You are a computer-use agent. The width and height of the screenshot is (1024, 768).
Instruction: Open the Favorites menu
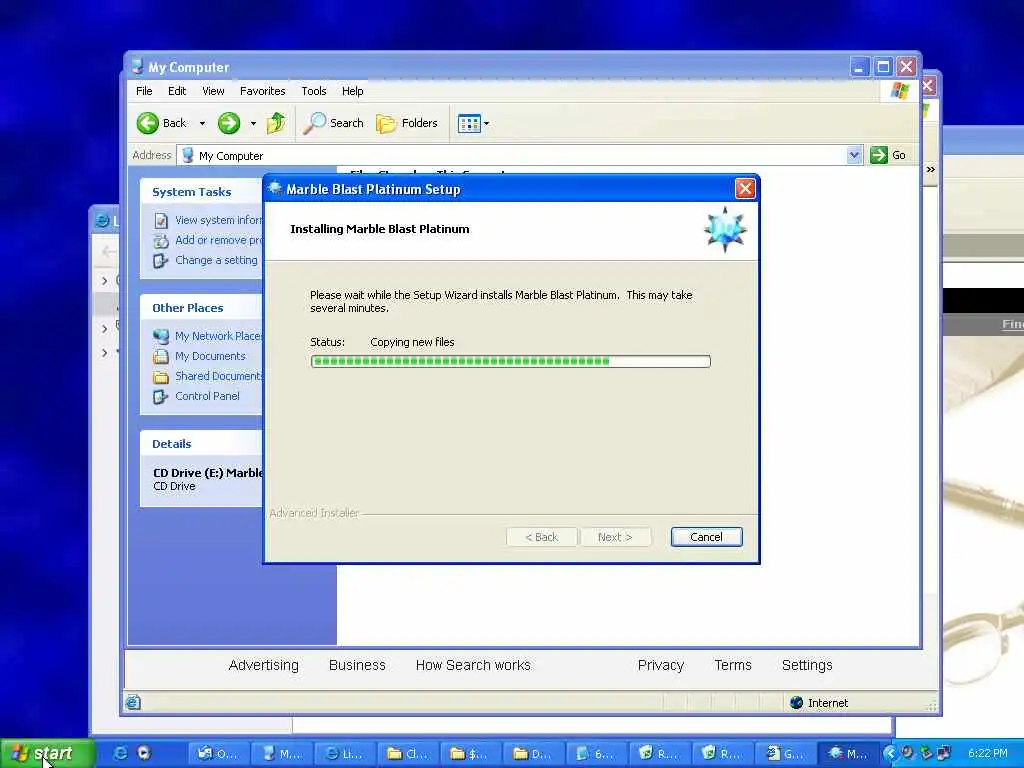[263, 91]
